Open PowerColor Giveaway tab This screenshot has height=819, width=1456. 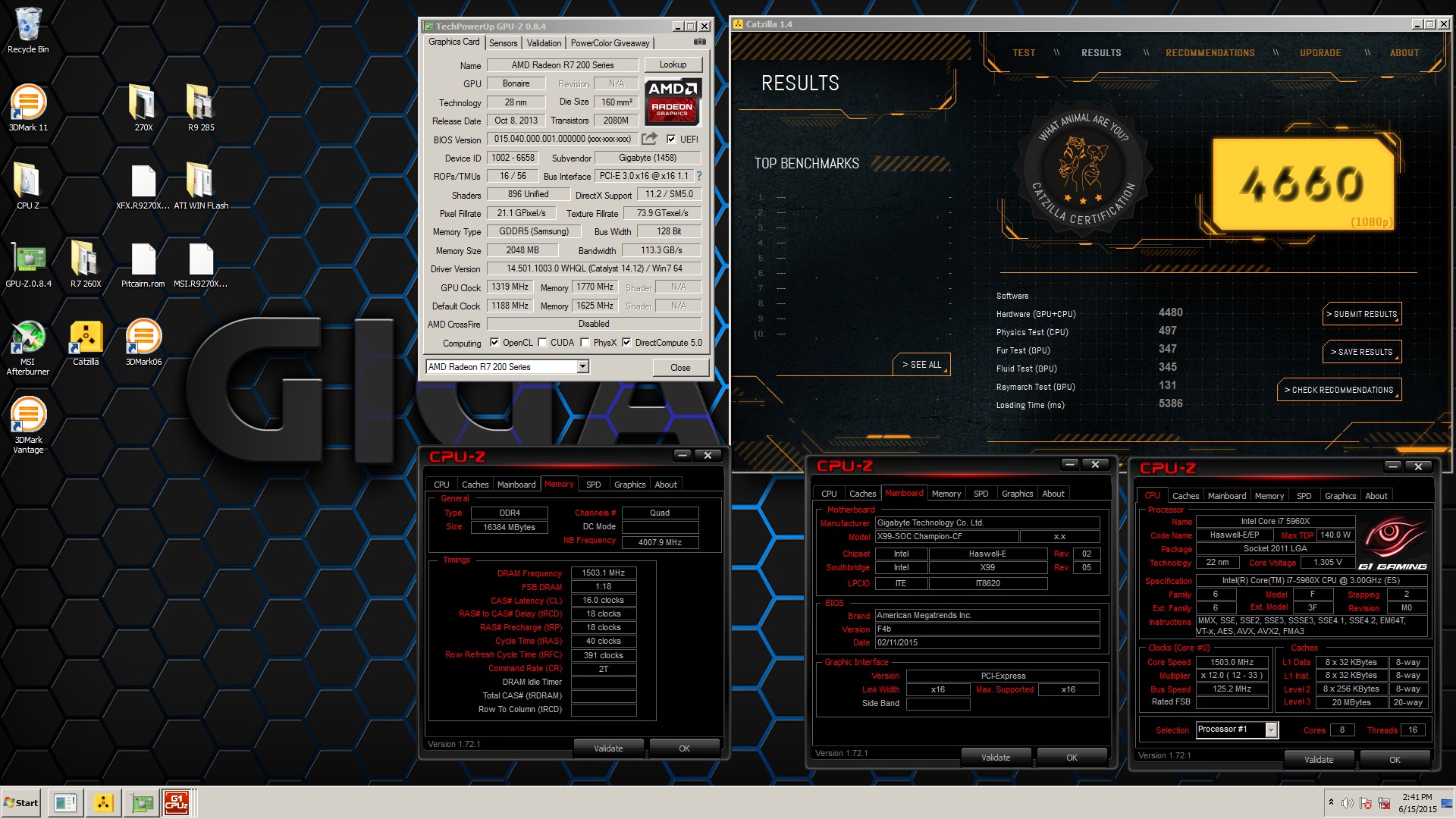tap(610, 43)
